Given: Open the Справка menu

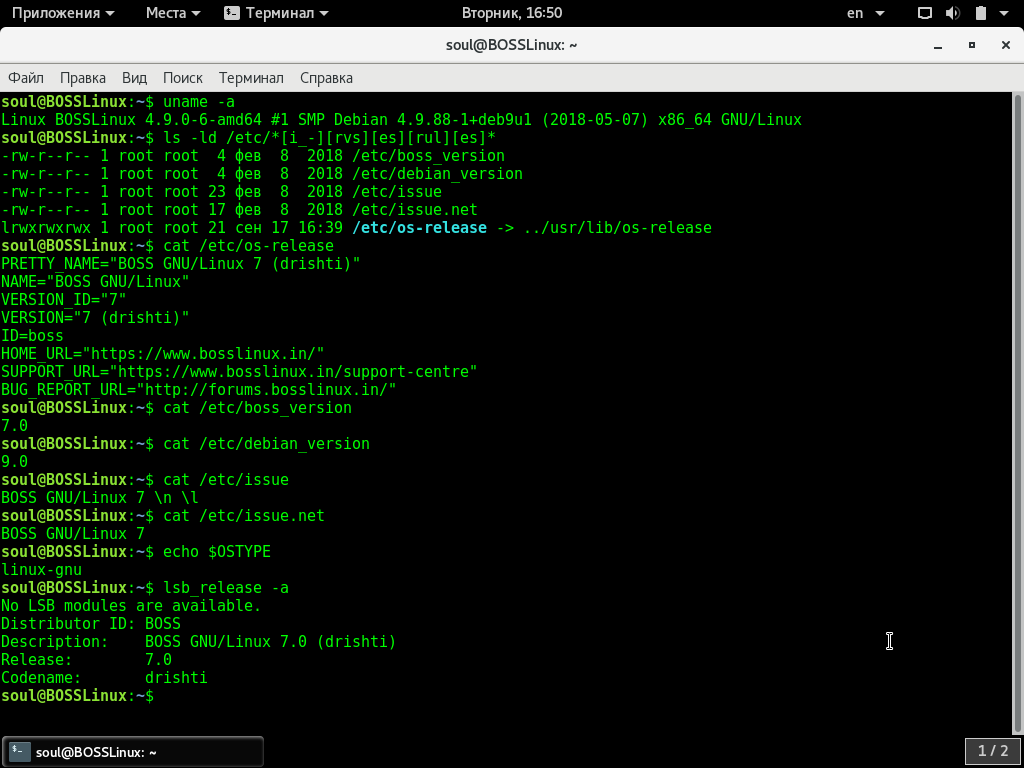Looking at the screenshot, I should [x=327, y=78].
